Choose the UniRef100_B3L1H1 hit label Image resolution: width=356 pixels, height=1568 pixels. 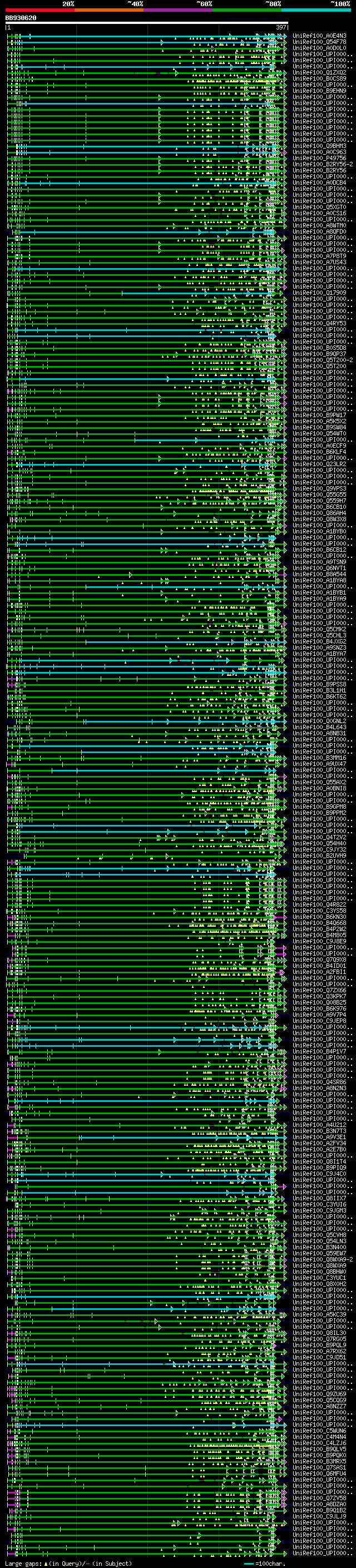tap(319, 690)
